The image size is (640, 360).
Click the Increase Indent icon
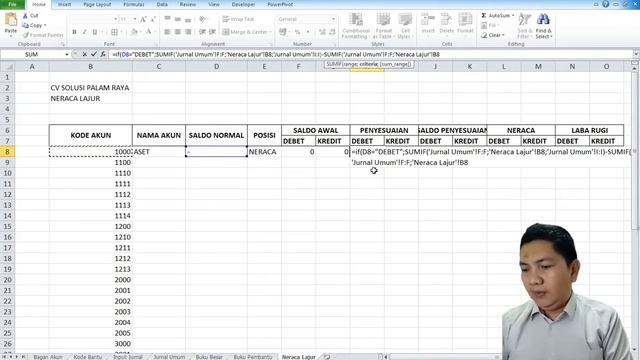tap(212, 32)
